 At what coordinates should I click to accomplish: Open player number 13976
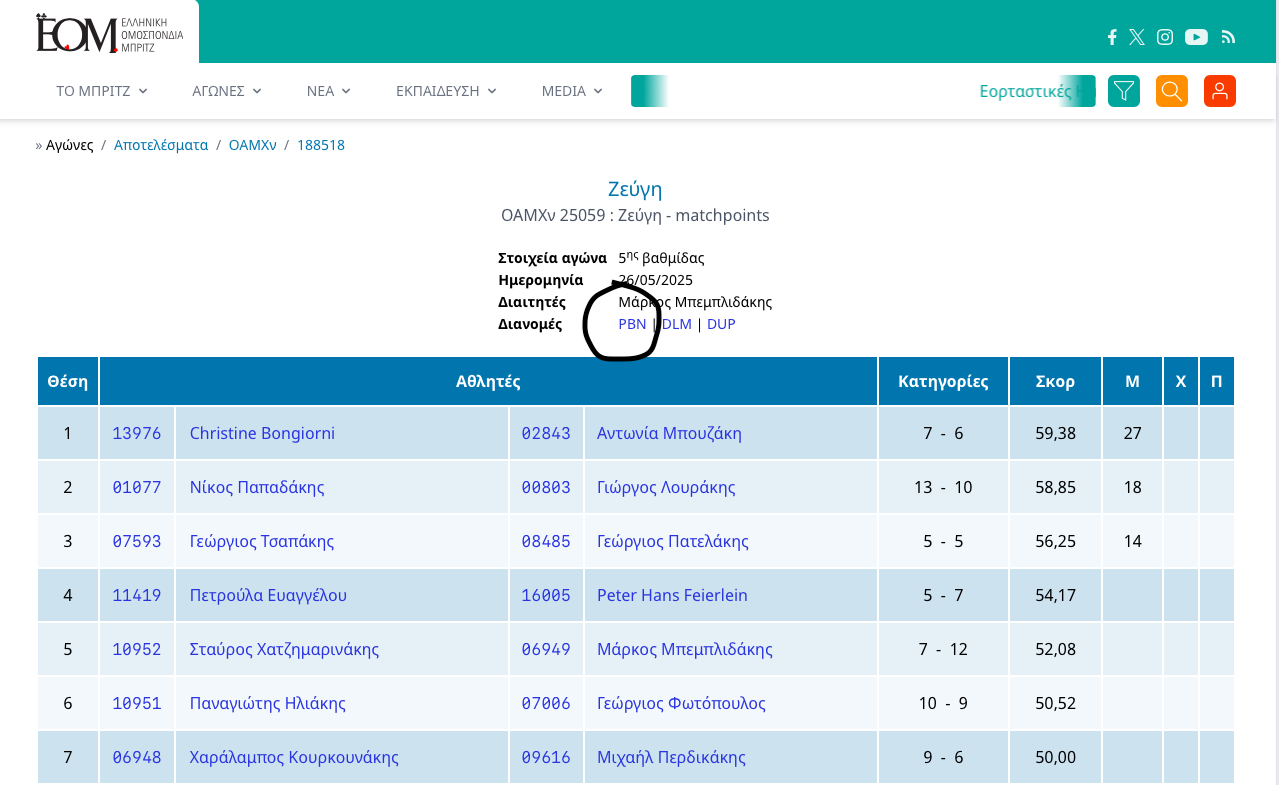137,433
